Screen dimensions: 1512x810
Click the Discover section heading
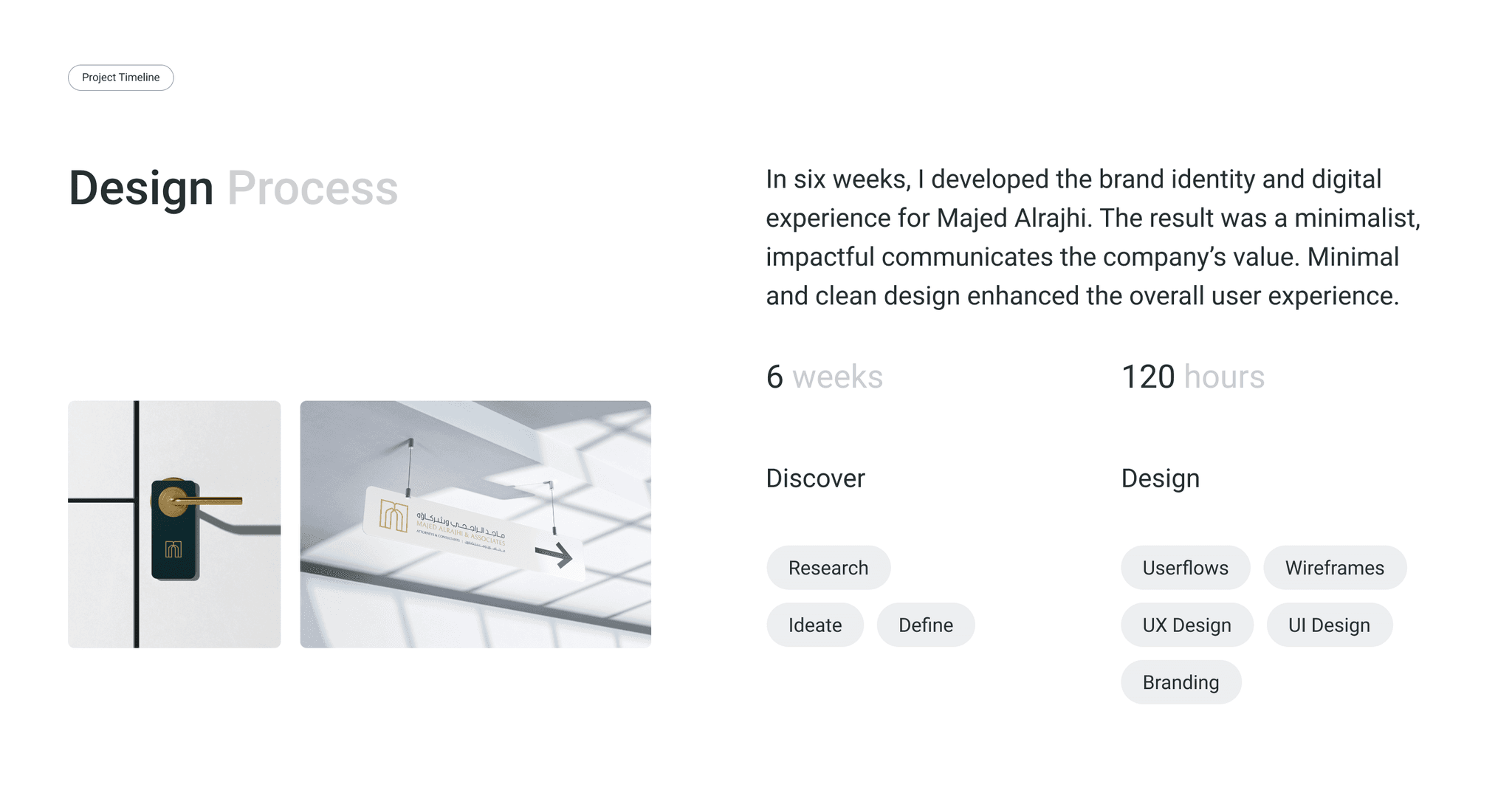point(815,478)
